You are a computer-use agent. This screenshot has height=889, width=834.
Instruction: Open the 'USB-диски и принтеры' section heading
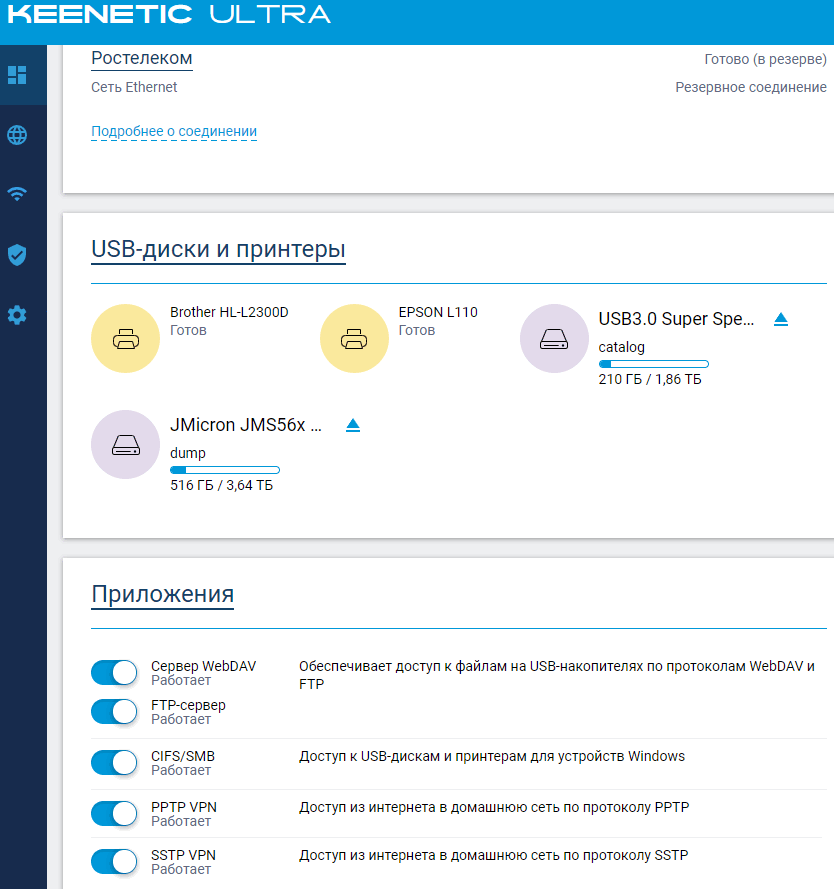pos(218,249)
